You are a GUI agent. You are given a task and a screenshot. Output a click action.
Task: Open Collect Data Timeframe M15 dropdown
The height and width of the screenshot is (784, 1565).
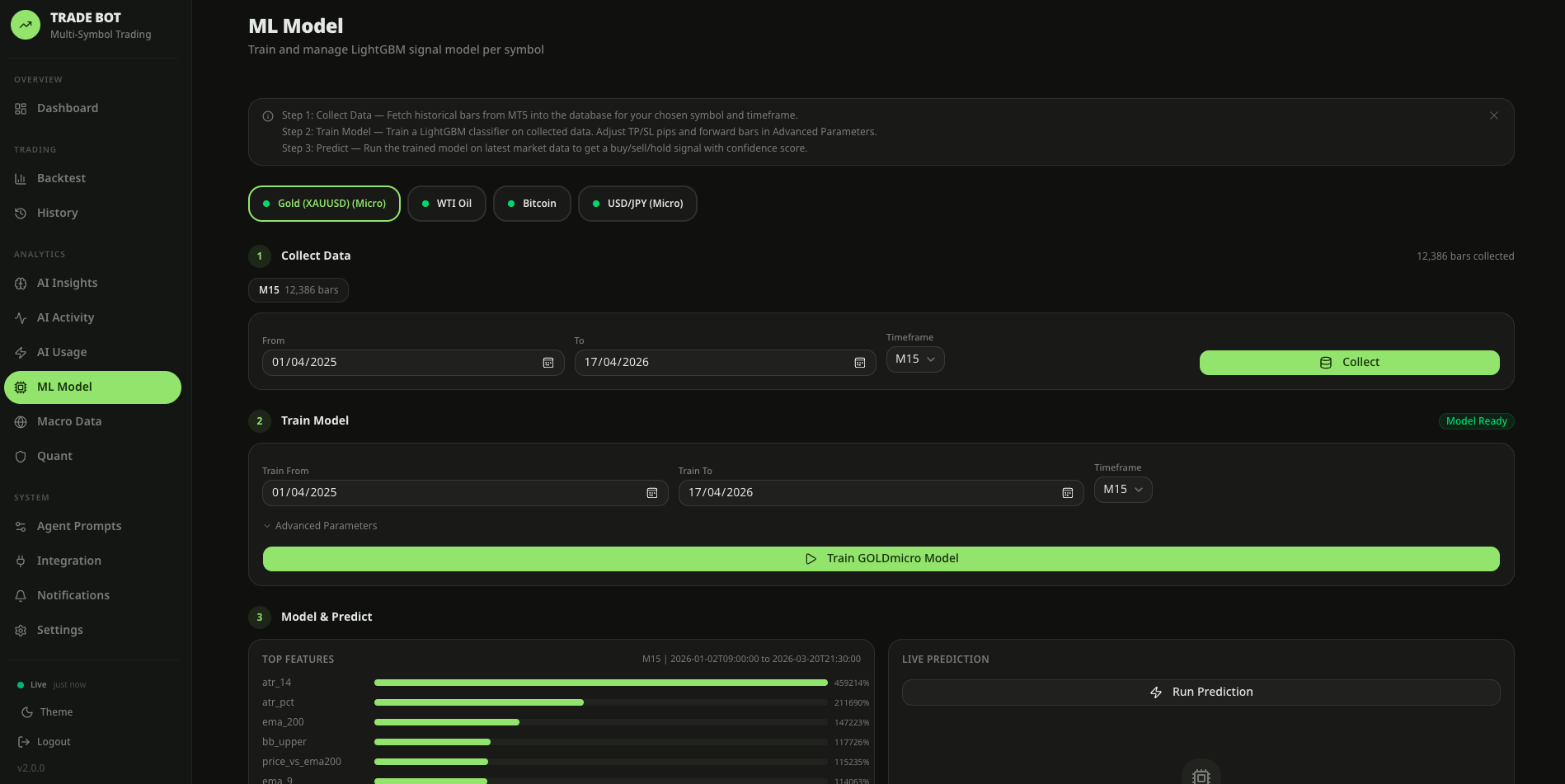[x=915, y=359]
